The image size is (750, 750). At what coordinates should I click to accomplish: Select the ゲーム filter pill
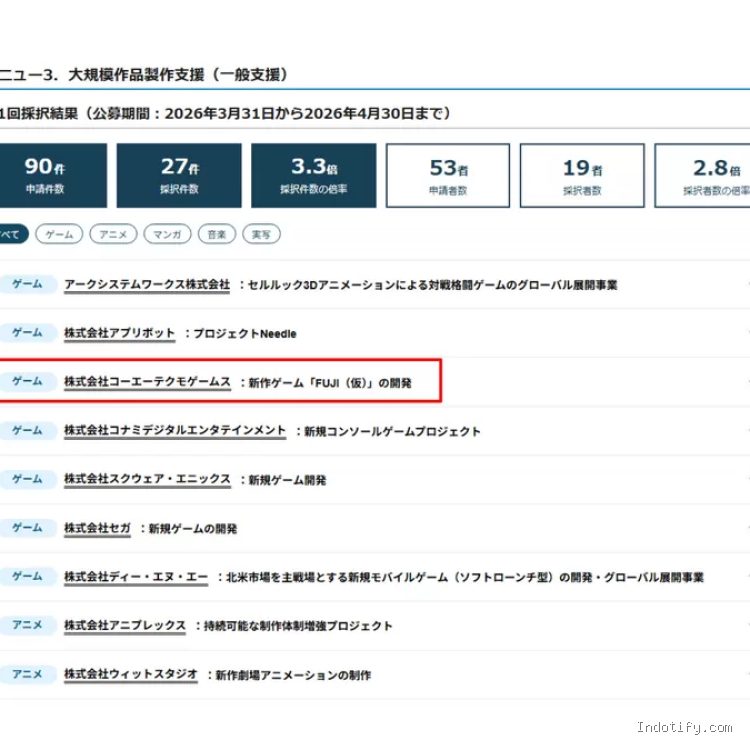pyautogui.click(x=59, y=234)
